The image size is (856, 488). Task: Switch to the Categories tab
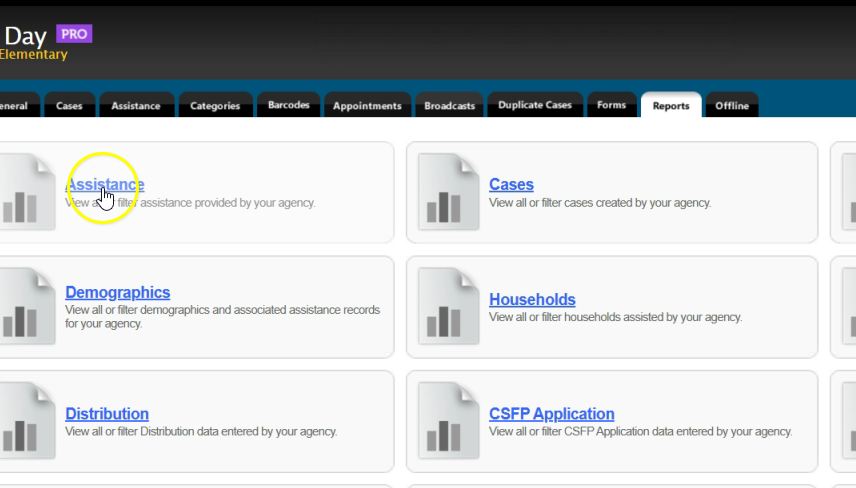pyautogui.click(x=215, y=106)
